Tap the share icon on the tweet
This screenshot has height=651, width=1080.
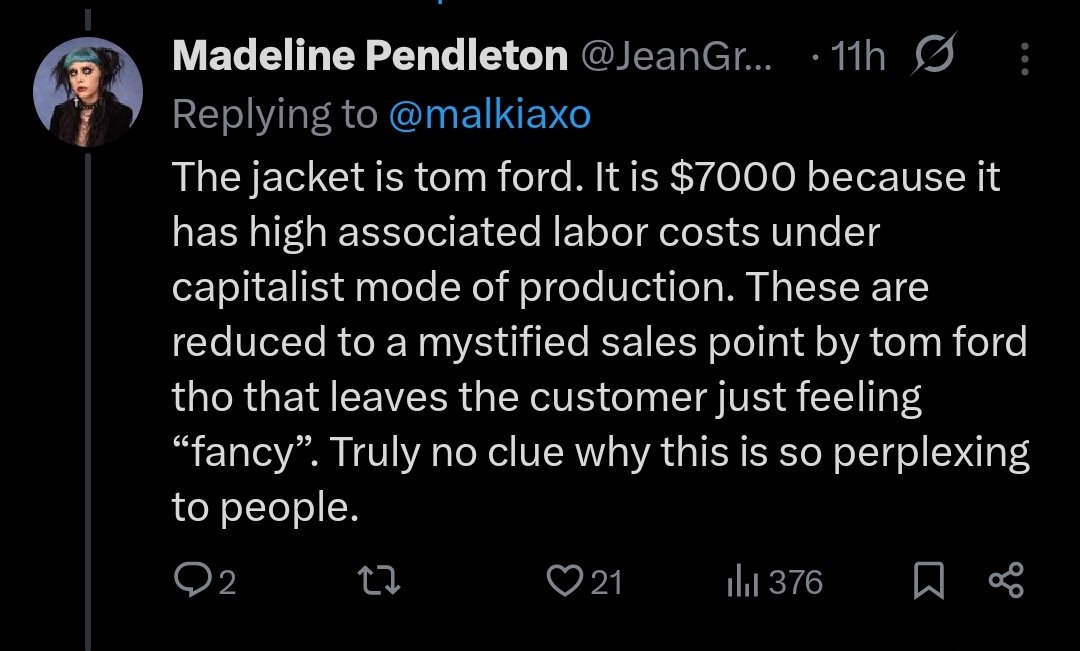point(1005,581)
